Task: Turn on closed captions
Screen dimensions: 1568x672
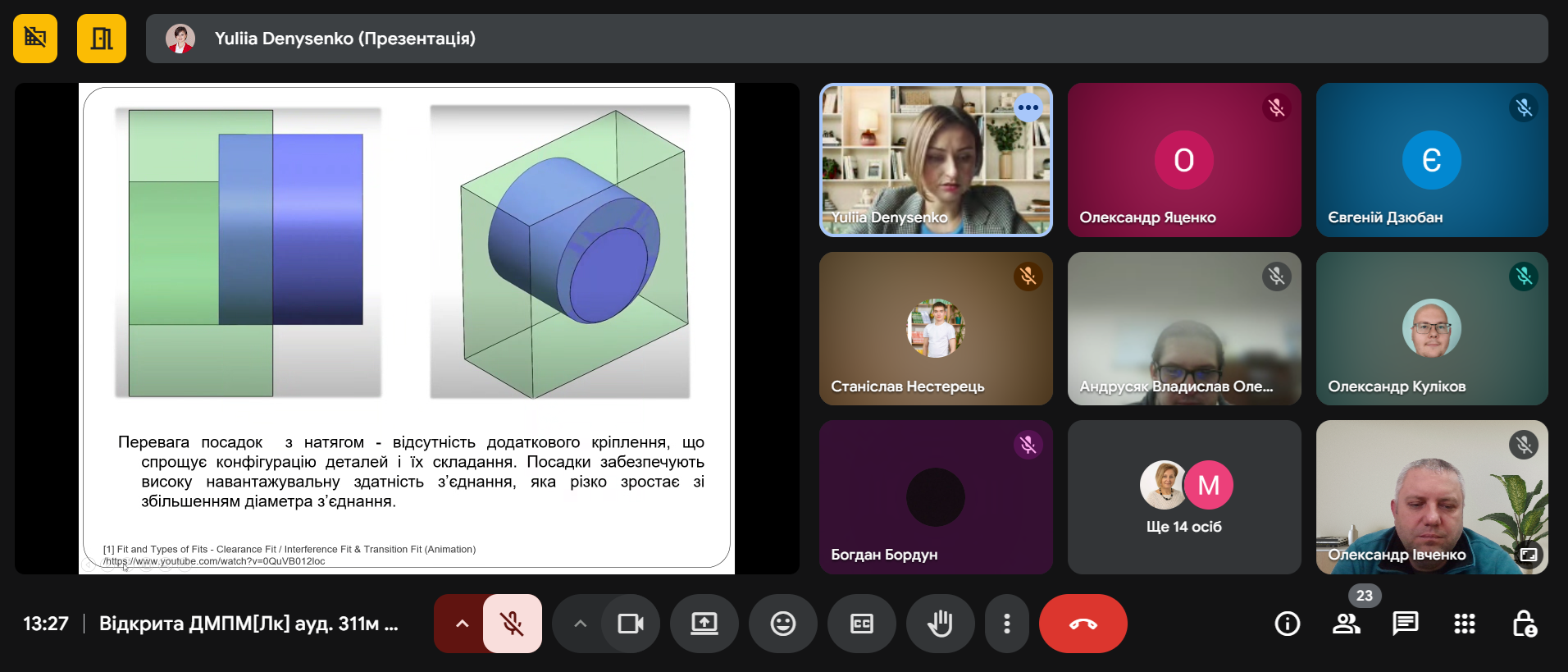Action: pos(861,624)
